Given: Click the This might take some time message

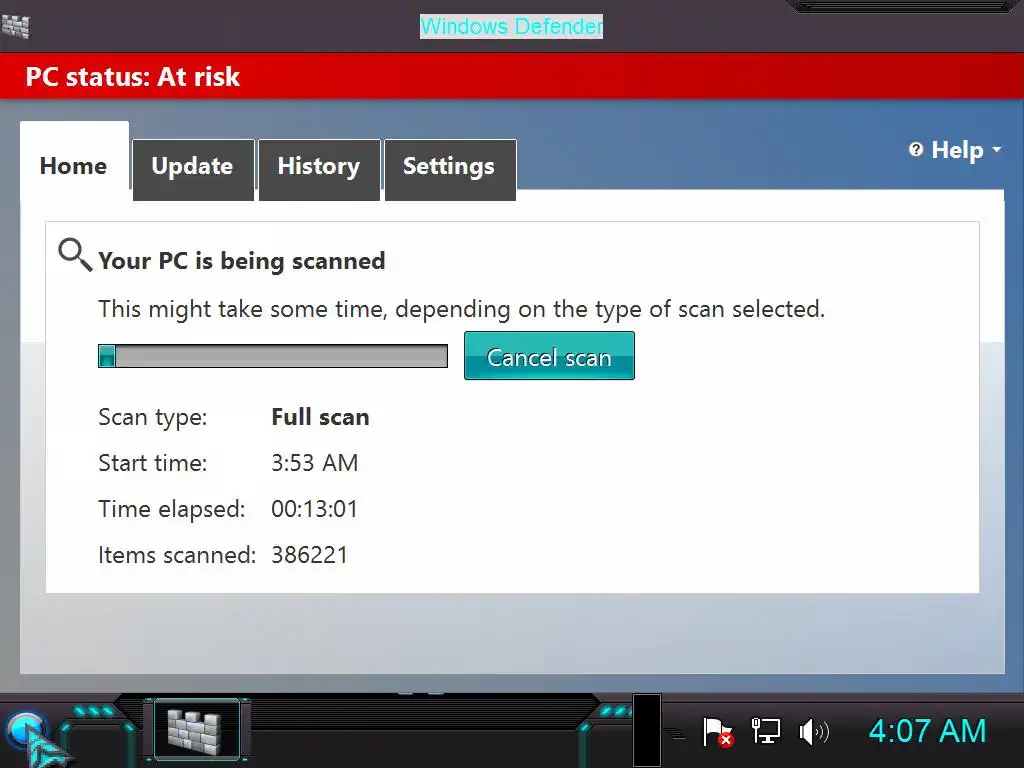Looking at the screenshot, I should click(x=462, y=309).
